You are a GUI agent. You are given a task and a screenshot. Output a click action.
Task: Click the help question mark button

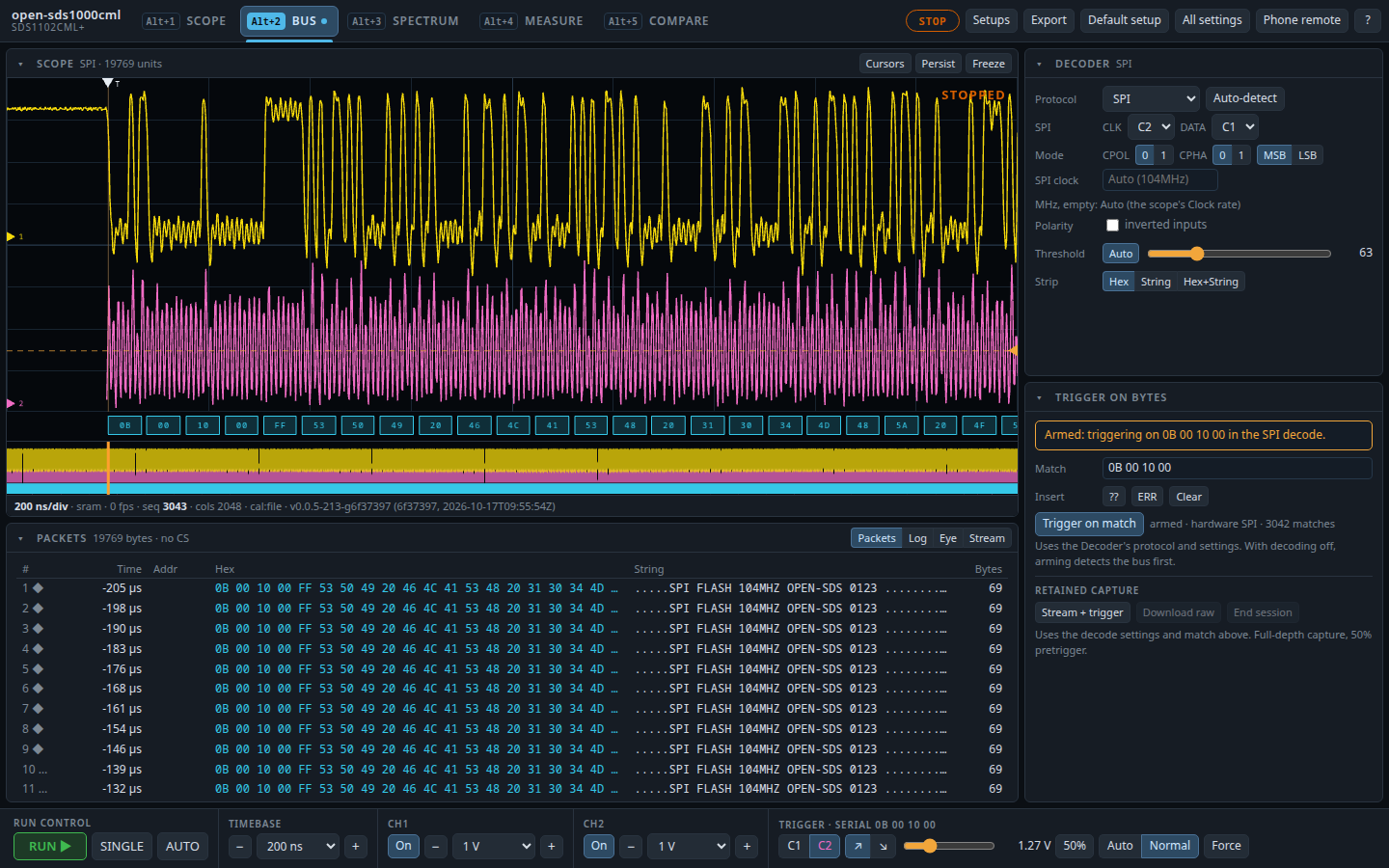pyautogui.click(x=1367, y=20)
